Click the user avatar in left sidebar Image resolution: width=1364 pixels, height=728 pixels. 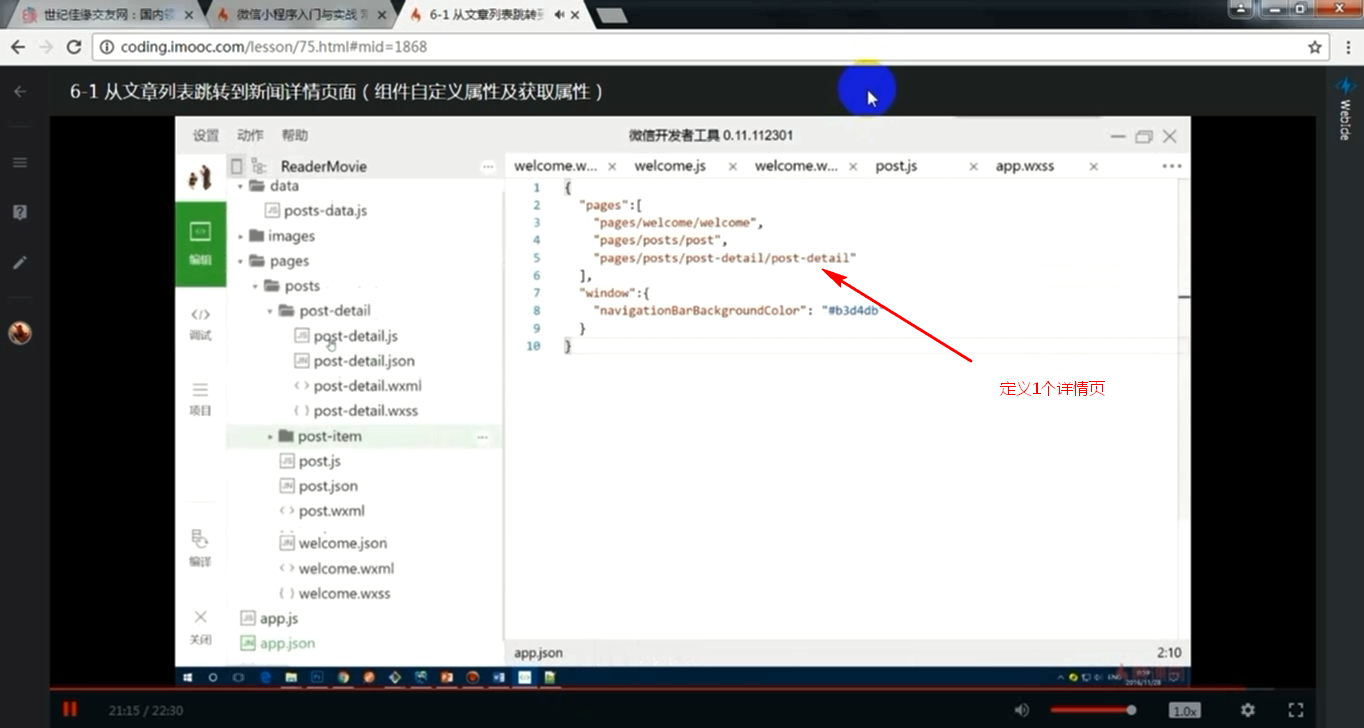point(19,332)
